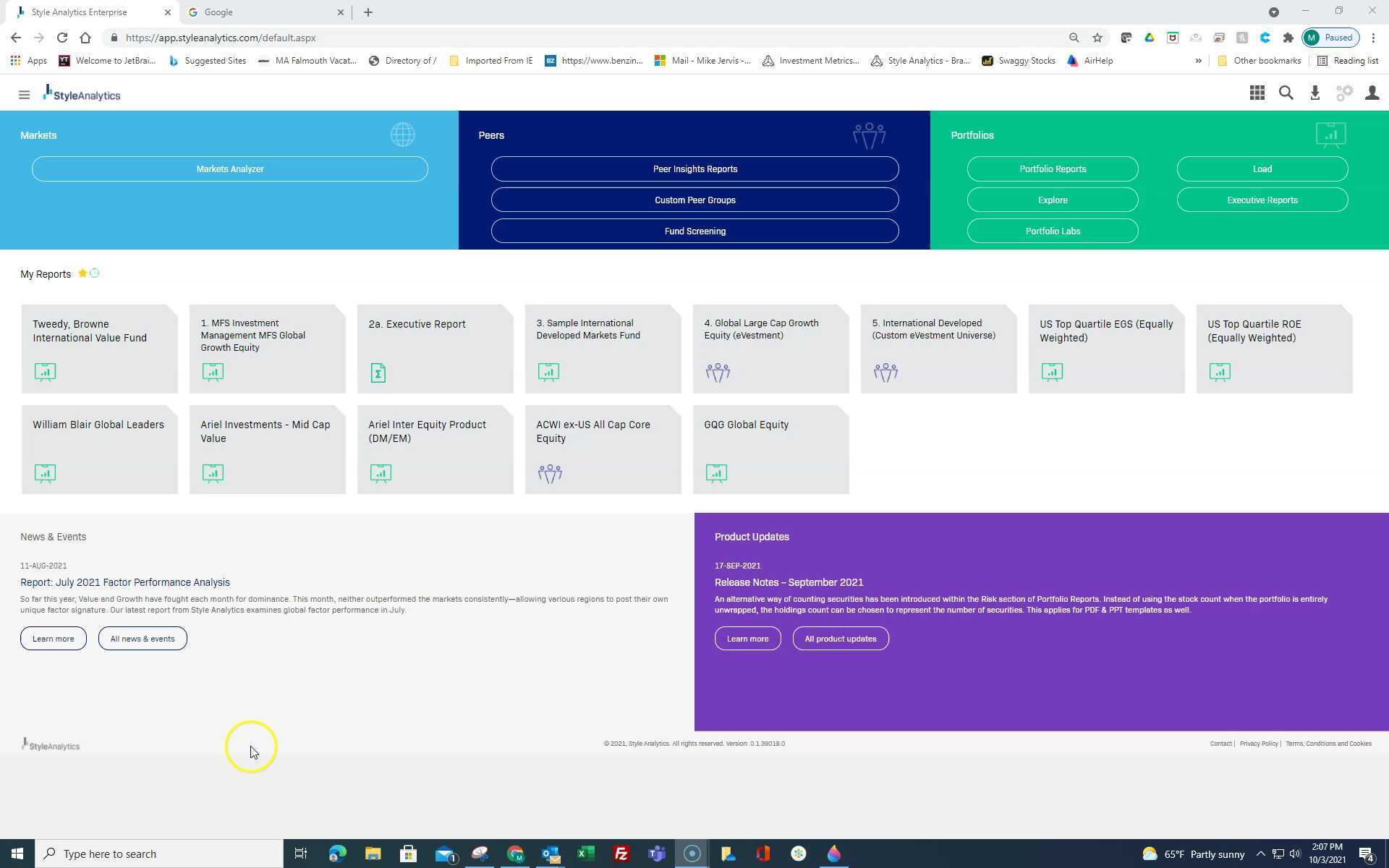Open the Markets Analyzer button
This screenshot has width=1389, height=868.
click(x=230, y=169)
